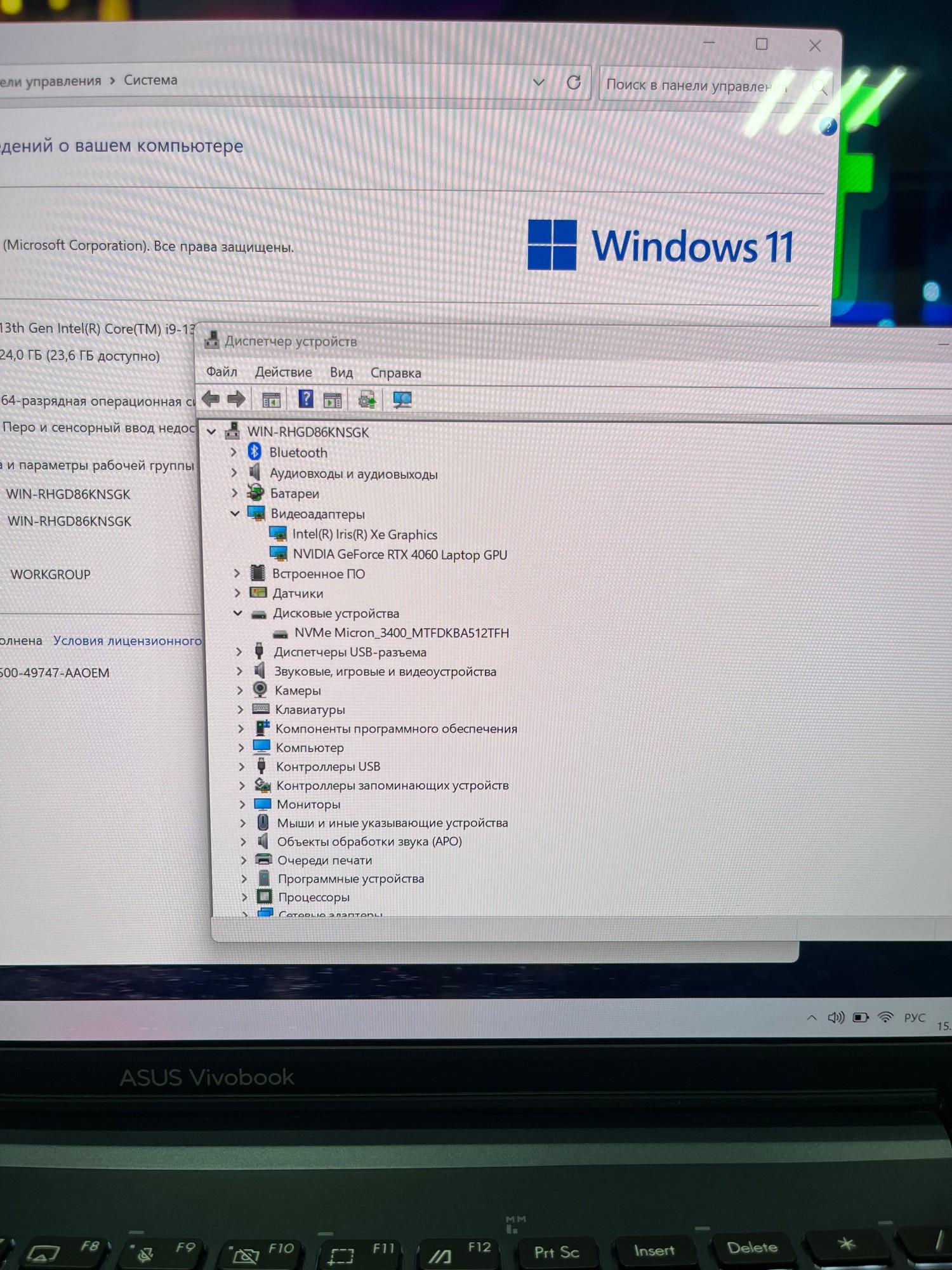This screenshot has height=1270, width=952.
Task: Click the Forward arrow in Device Manager toolbar
Action: 236,399
